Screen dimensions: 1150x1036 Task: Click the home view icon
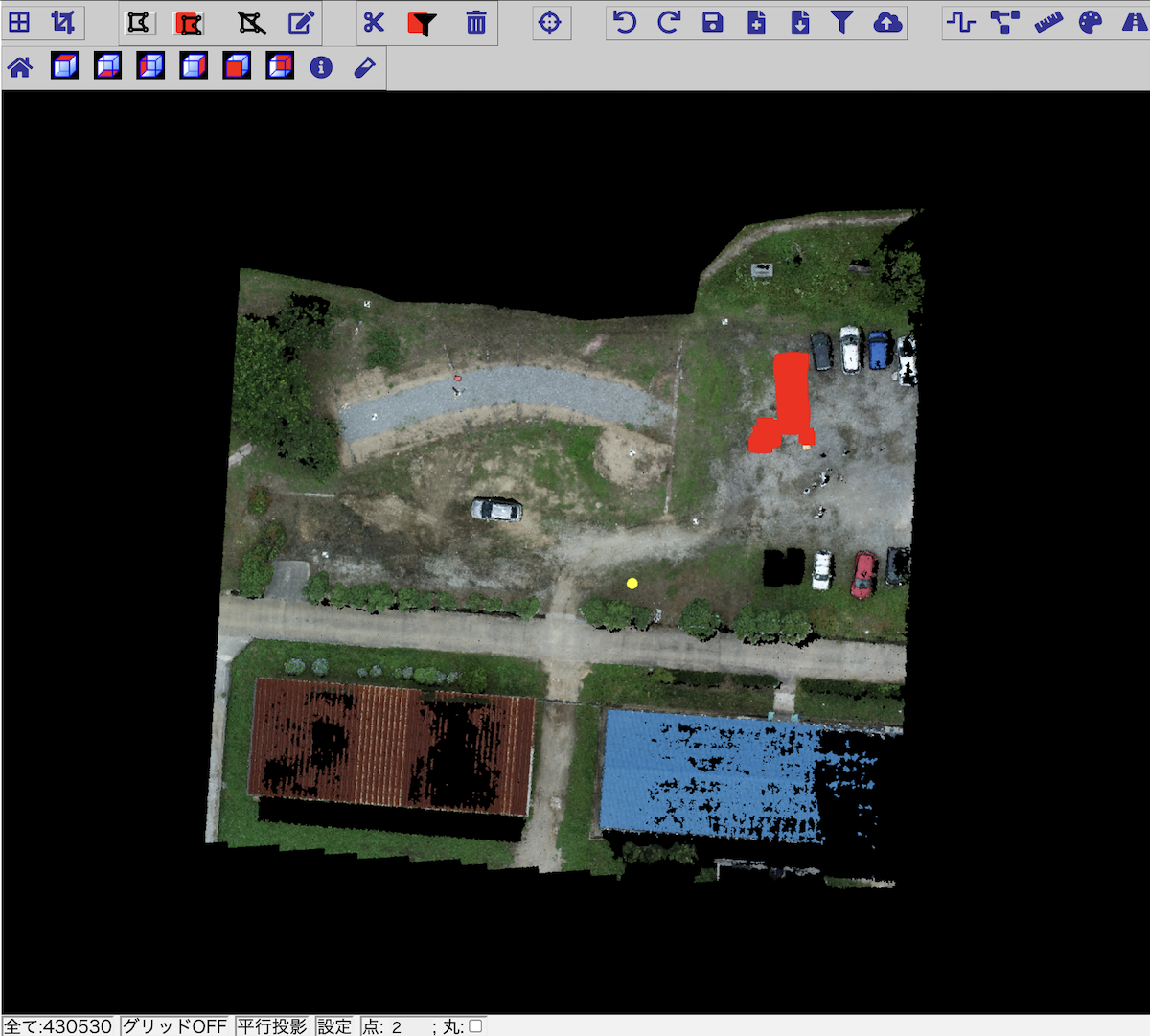tap(20, 67)
